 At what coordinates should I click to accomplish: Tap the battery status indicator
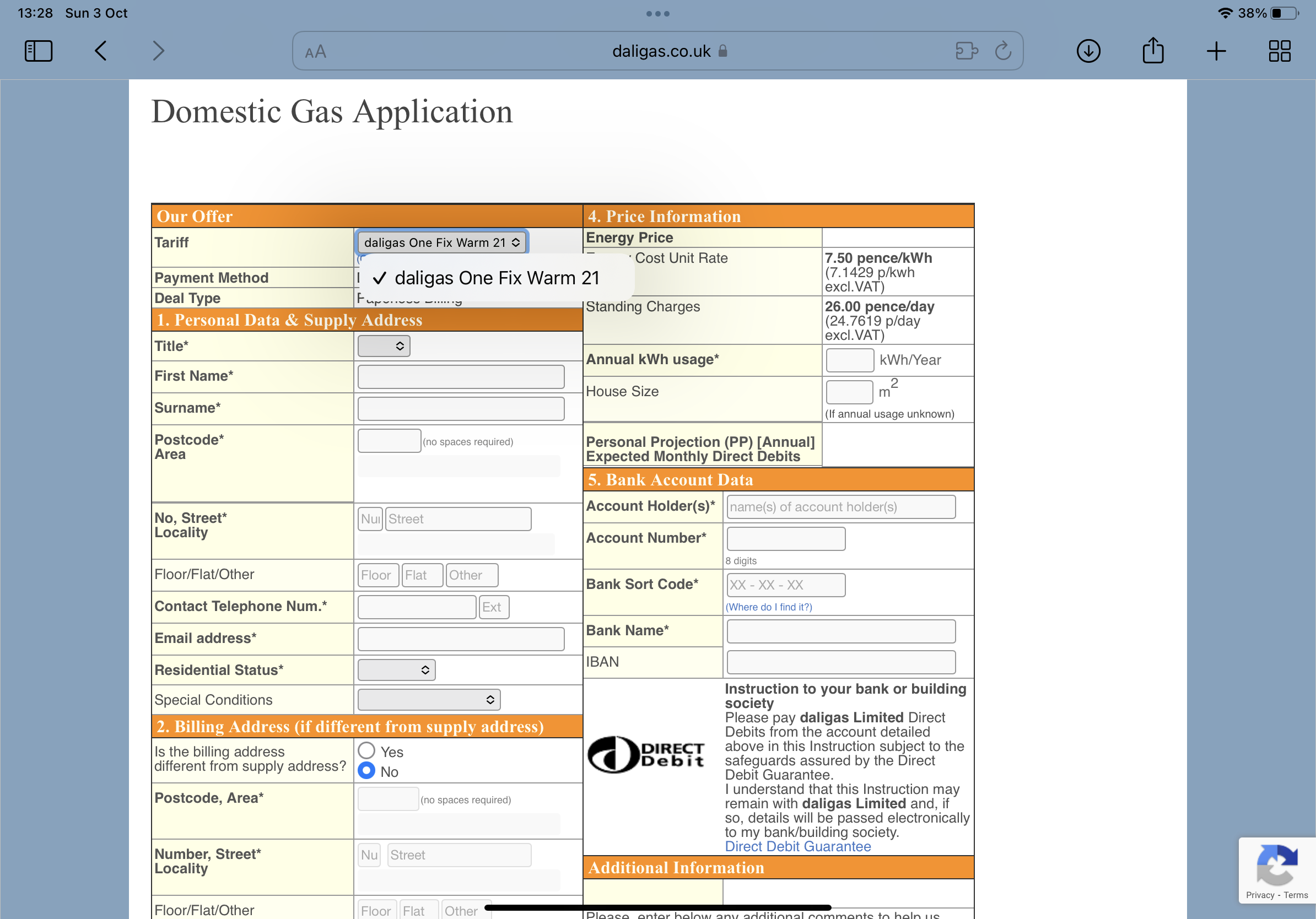(x=1285, y=13)
